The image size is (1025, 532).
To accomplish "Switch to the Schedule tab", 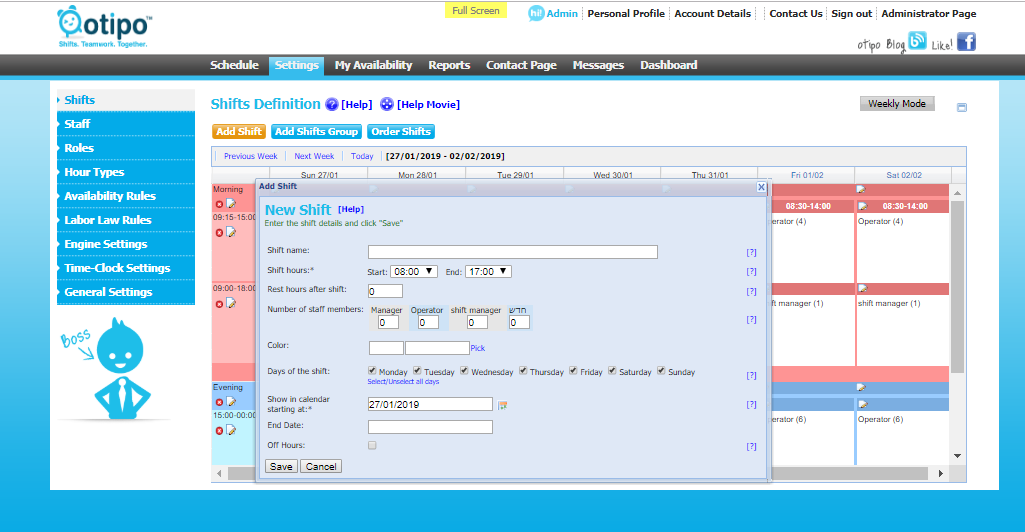I will (234, 65).
